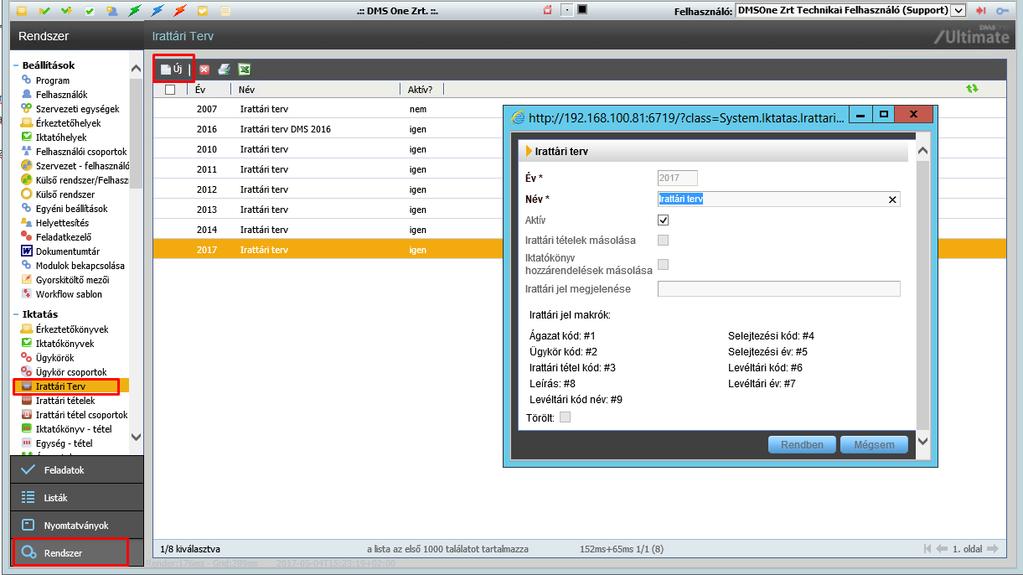Open Iktatóhelyek in sidebar
The height and width of the screenshot is (575, 1023).
[x=61, y=138]
